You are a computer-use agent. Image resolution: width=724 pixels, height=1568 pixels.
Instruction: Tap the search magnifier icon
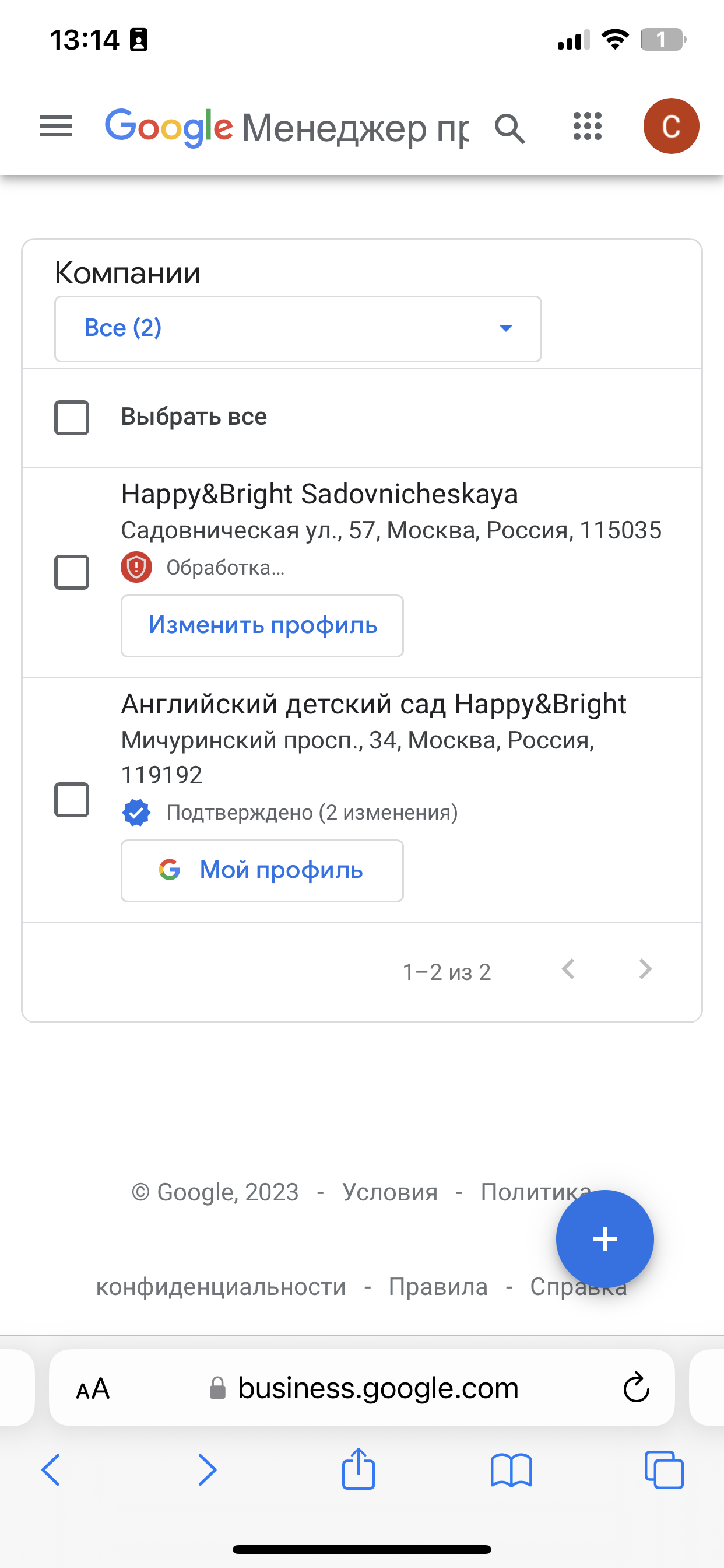pyautogui.click(x=510, y=128)
